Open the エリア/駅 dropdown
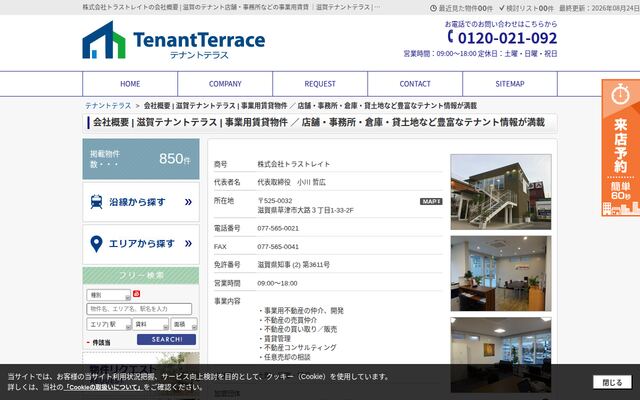This screenshot has height=400, width=640. [x=109, y=324]
